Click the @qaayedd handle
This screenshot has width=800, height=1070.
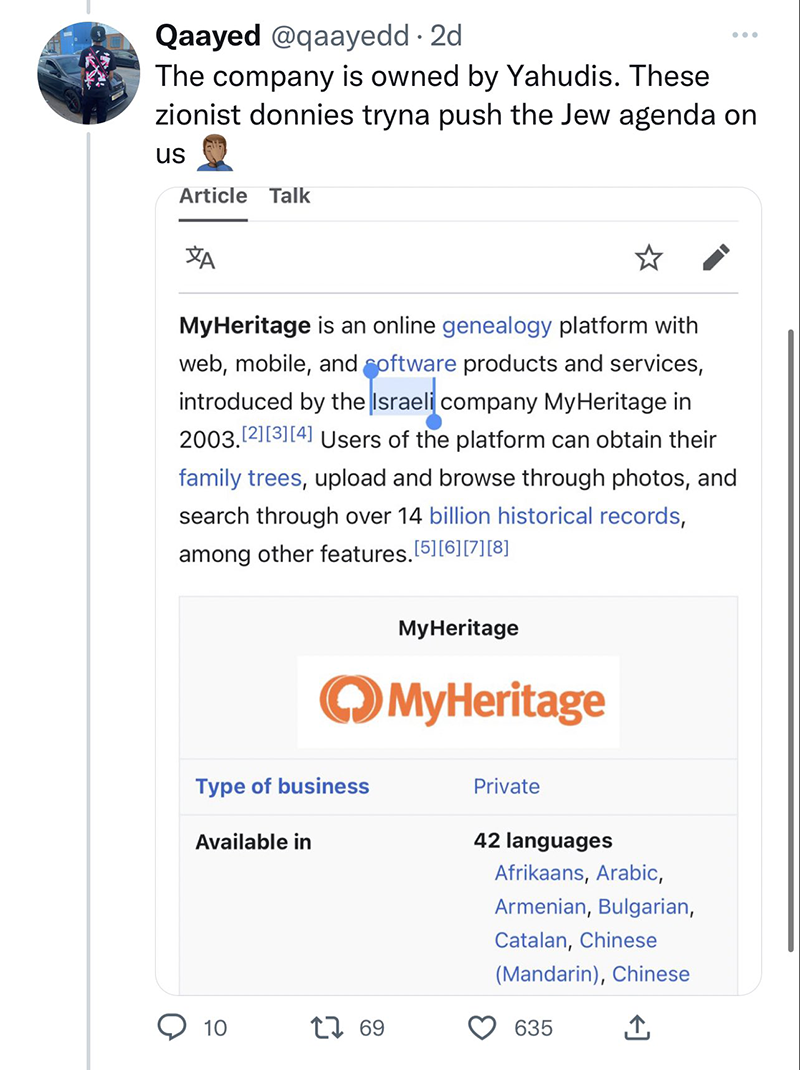click(x=341, y=35)
